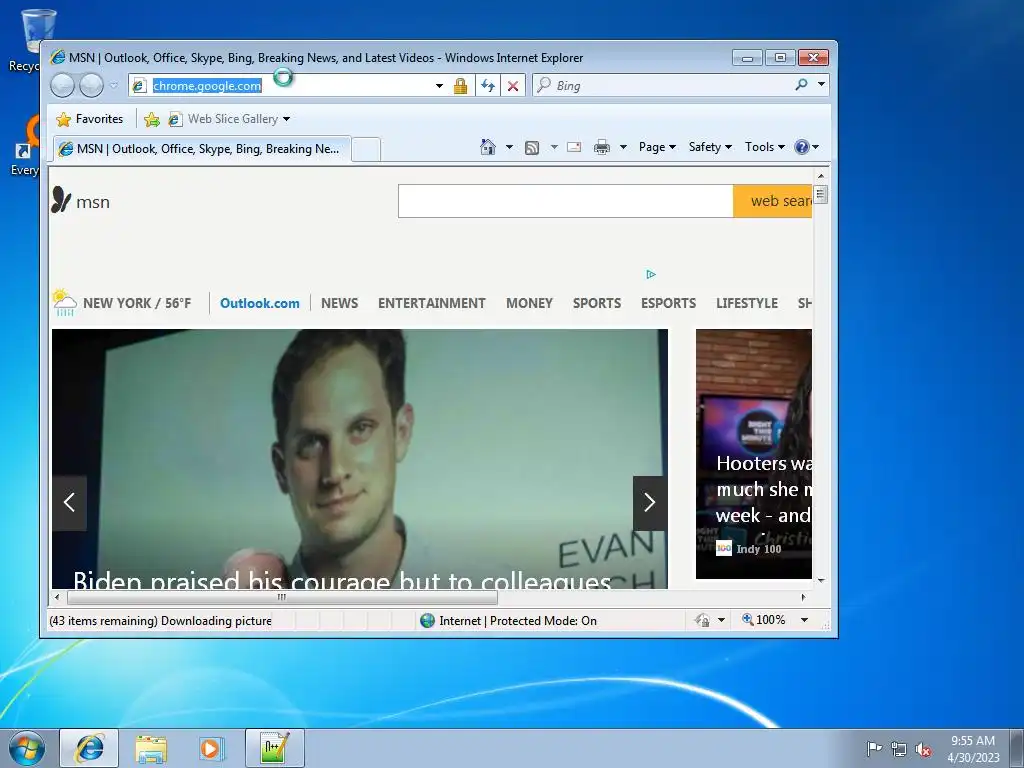Click the red Stop loading icon
The height and width of the screenshot is (768, 1024).
[x=513, y=86]
